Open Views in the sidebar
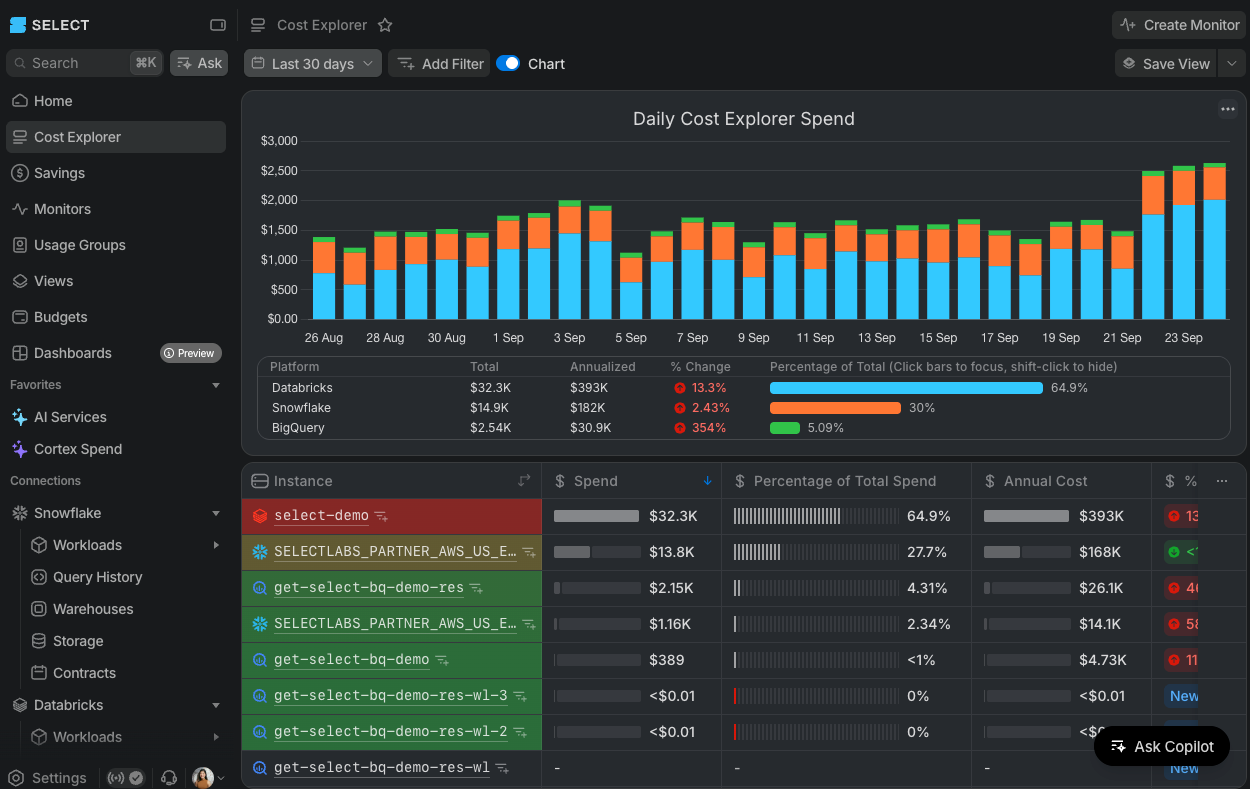 [x=116, y=281]
